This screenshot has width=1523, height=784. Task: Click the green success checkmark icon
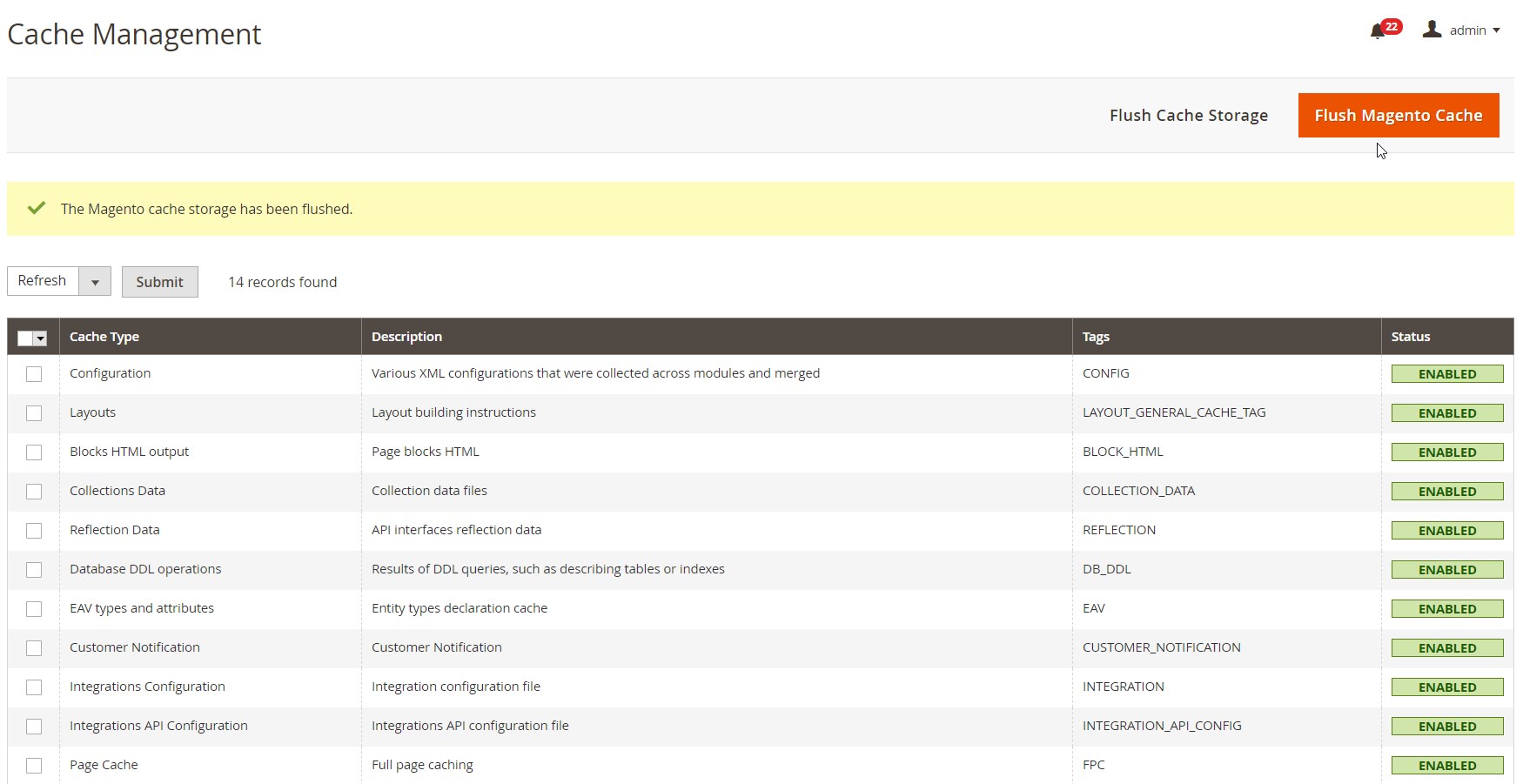(37, 208)
